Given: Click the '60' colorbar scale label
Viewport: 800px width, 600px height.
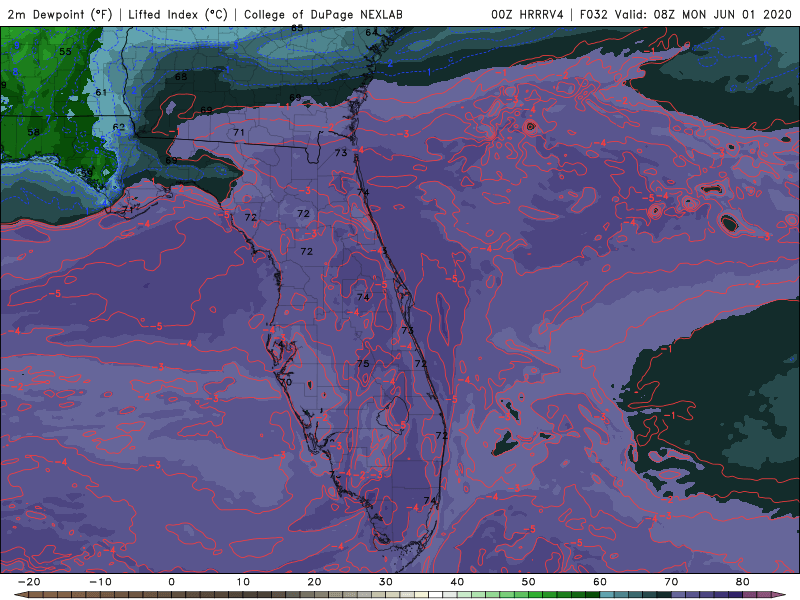Looking at the screenshot, I should point(600,582).
